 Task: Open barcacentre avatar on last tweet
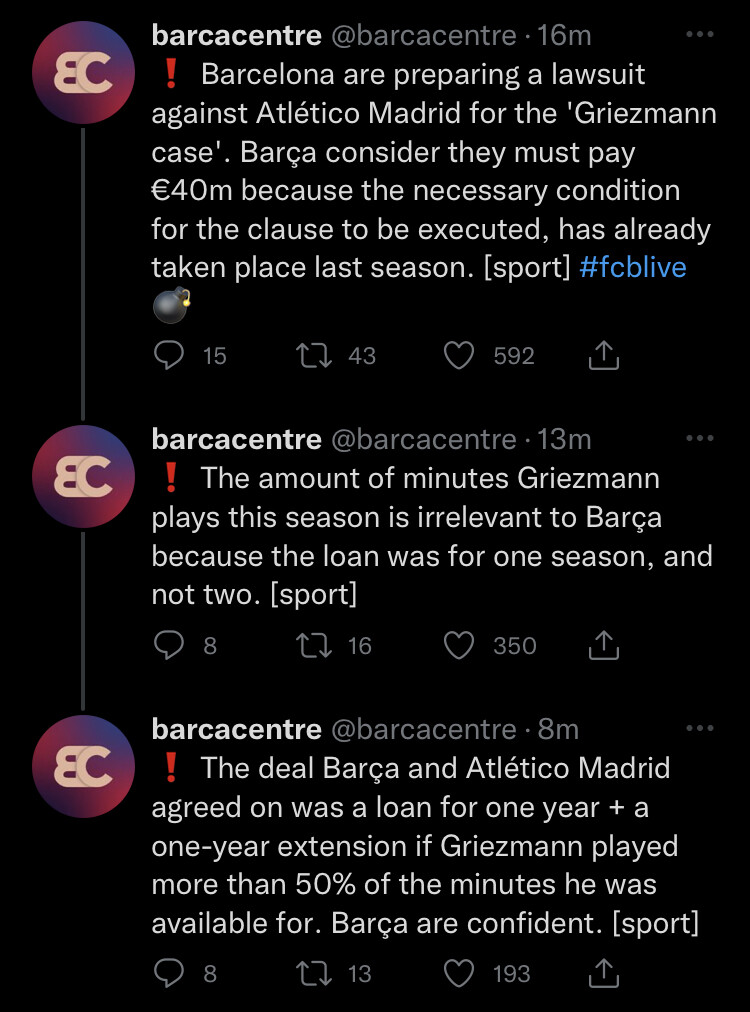pyautogui.click(x=83, y=767)
